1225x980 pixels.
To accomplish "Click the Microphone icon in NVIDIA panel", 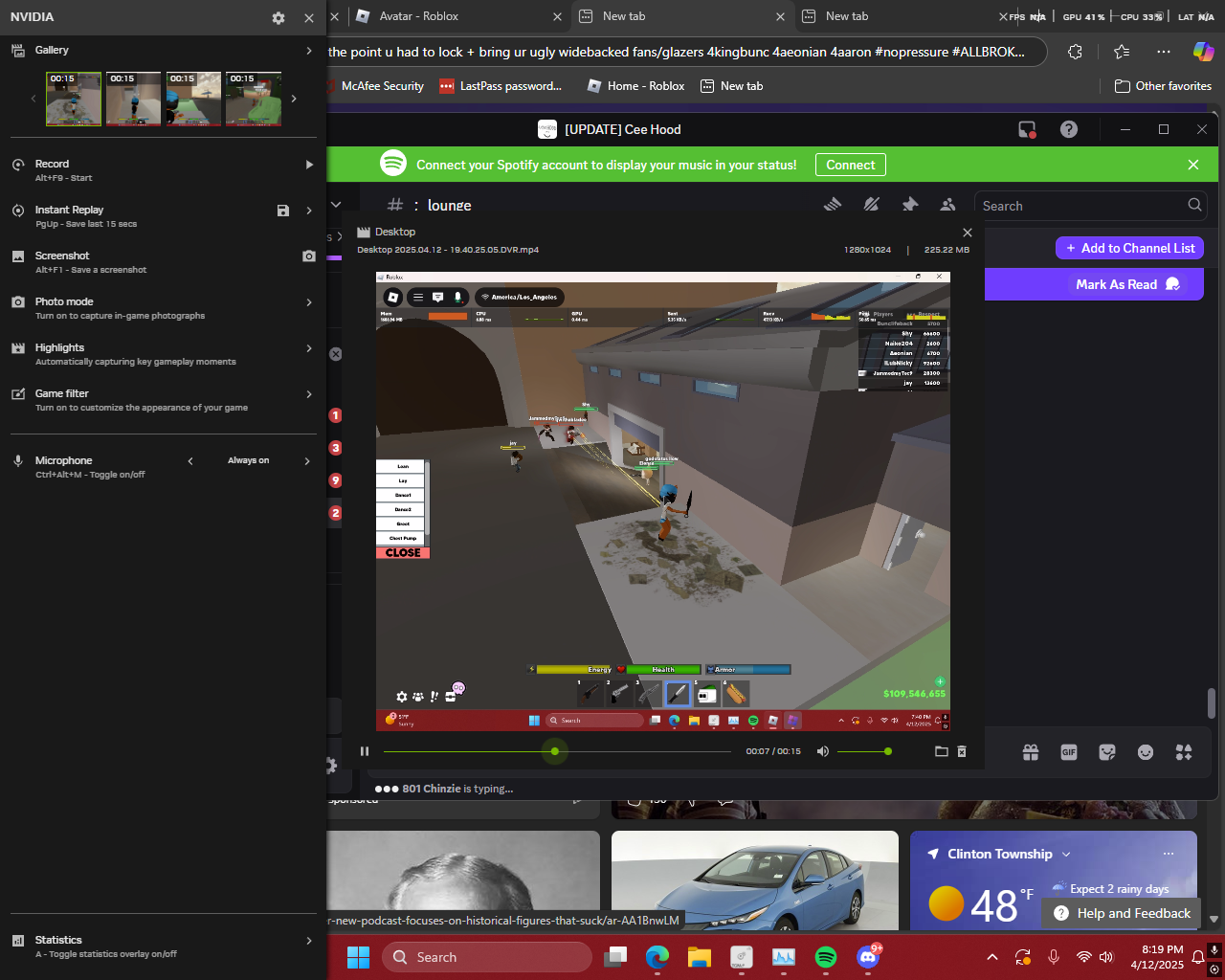I will (x=18, y=461).
